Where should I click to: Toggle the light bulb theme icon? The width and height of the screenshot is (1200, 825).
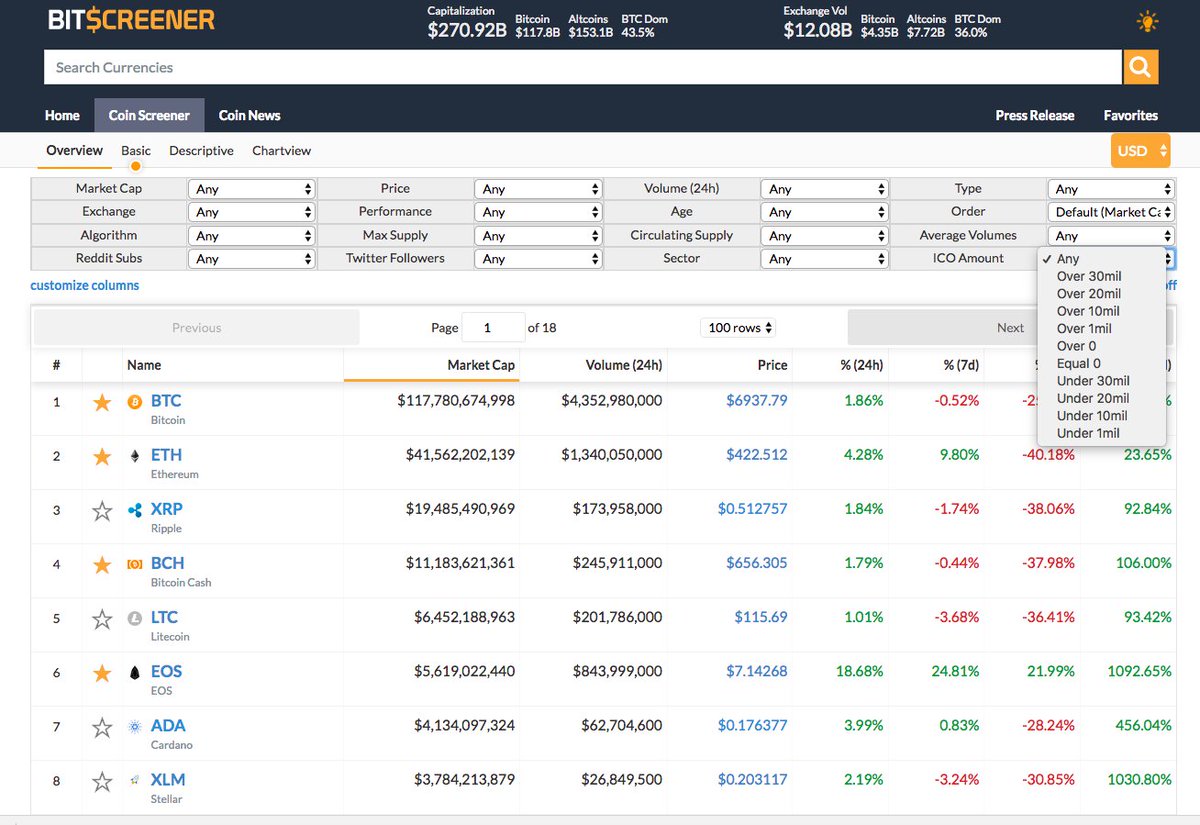[x=1147, y=21]
